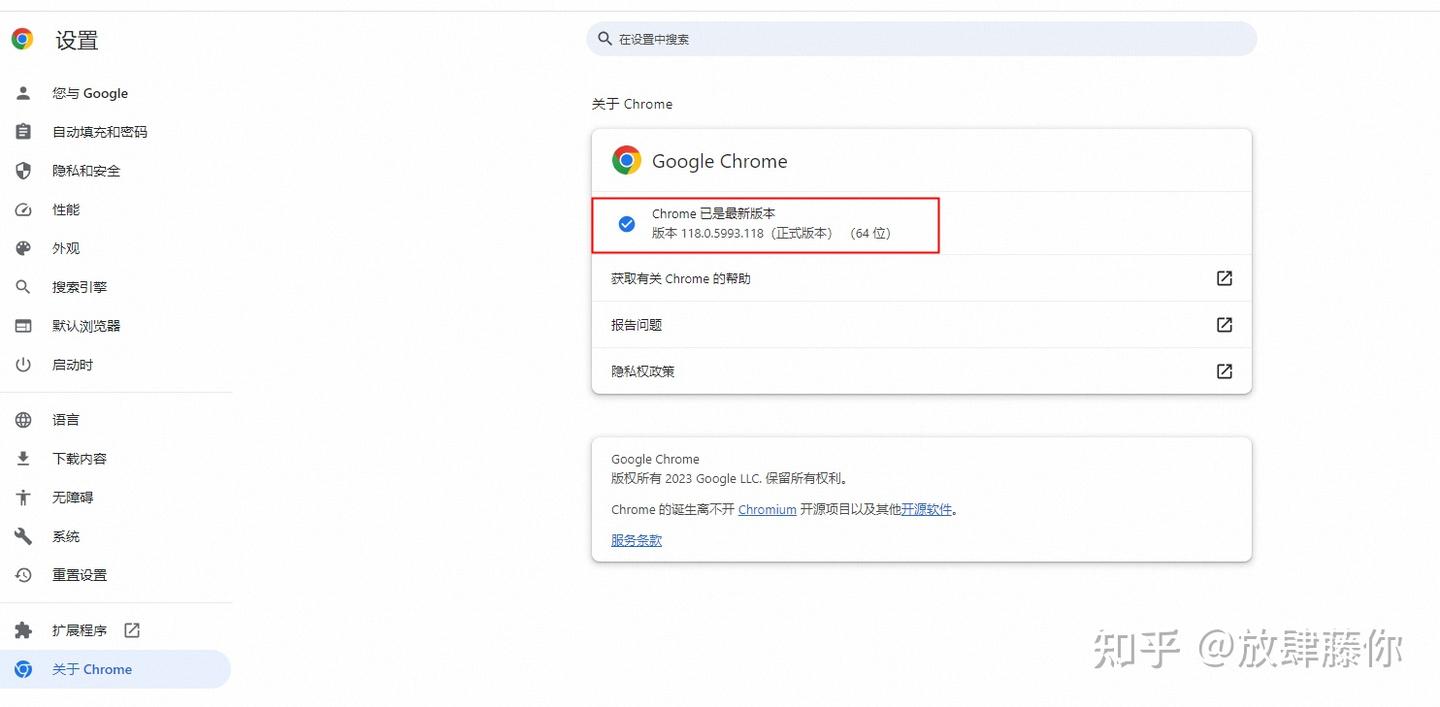Screen dimensions: 1440x707
Task: Click the 系统 wrench icon
Action: (23, 536)
